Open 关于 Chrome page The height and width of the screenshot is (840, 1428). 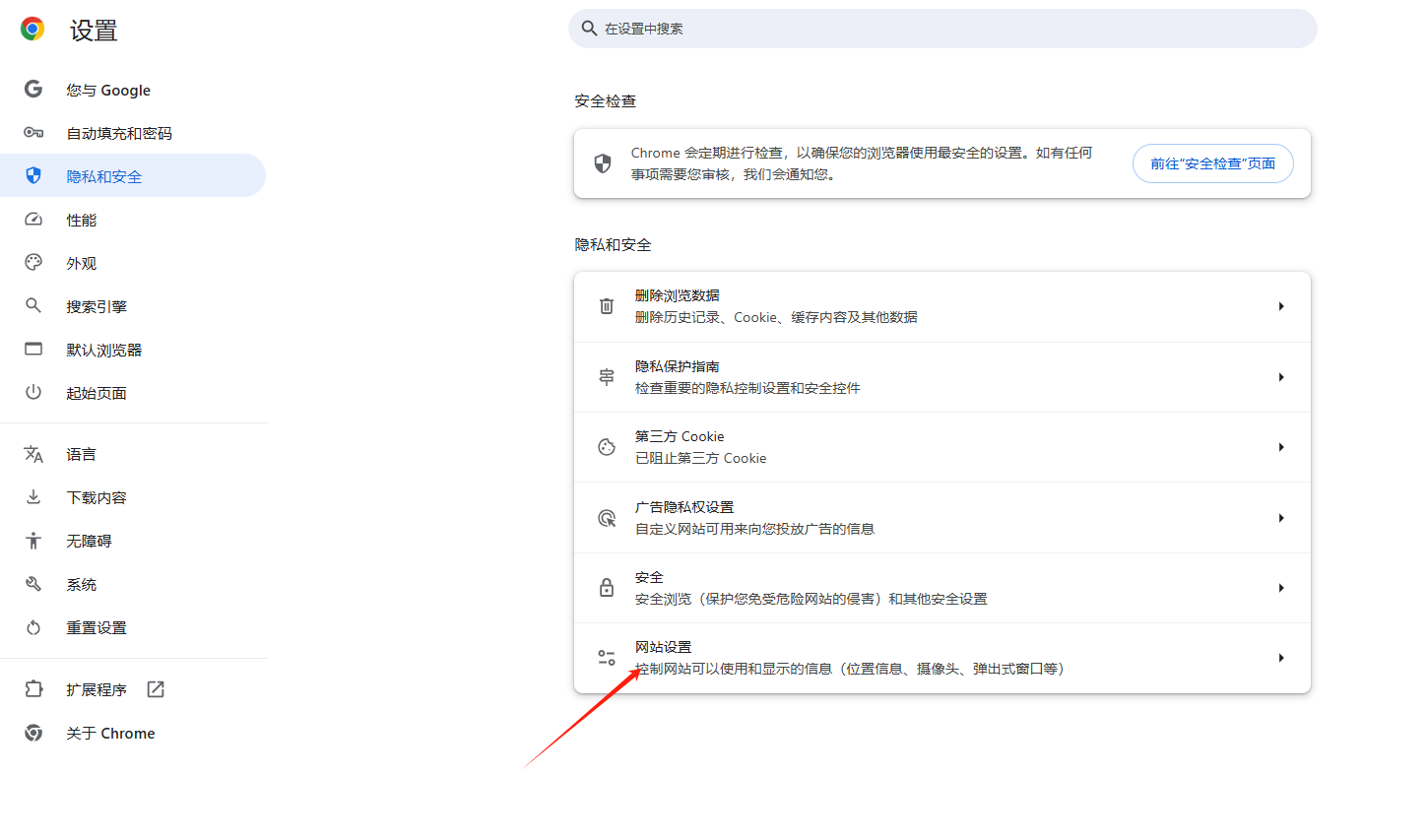[133, 733]
